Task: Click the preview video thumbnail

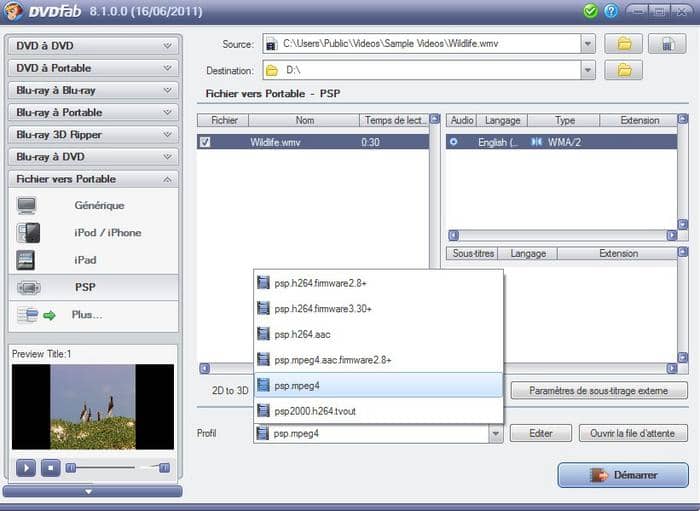Action: click(93, 407)
